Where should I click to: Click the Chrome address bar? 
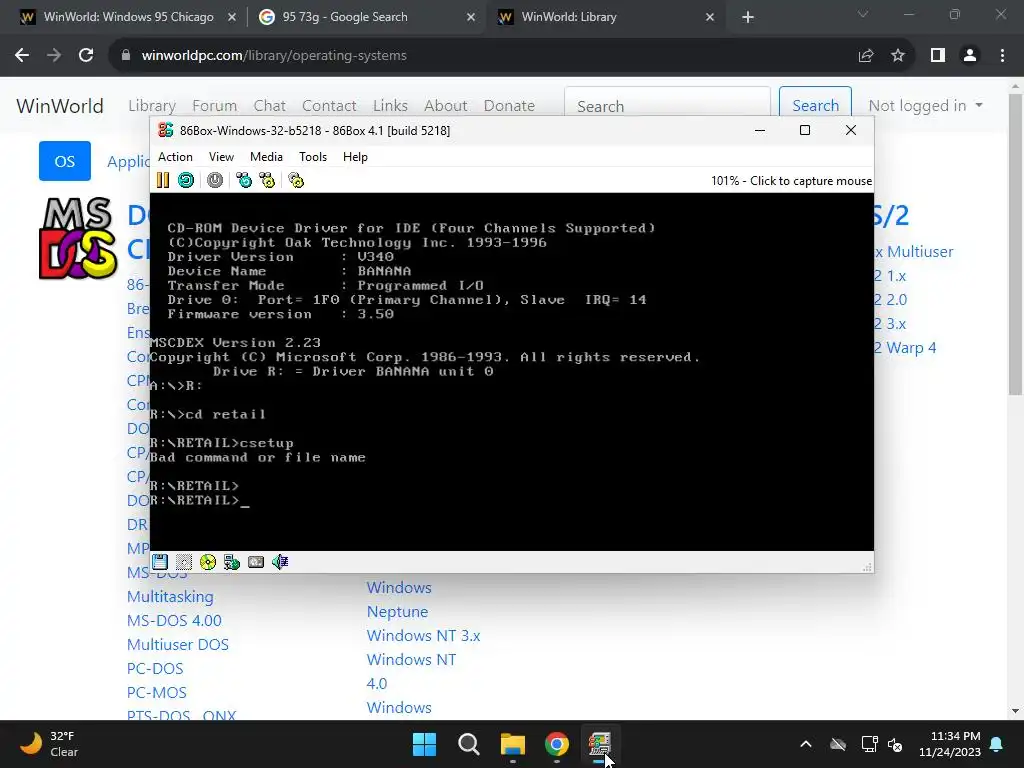coord(483,56)
